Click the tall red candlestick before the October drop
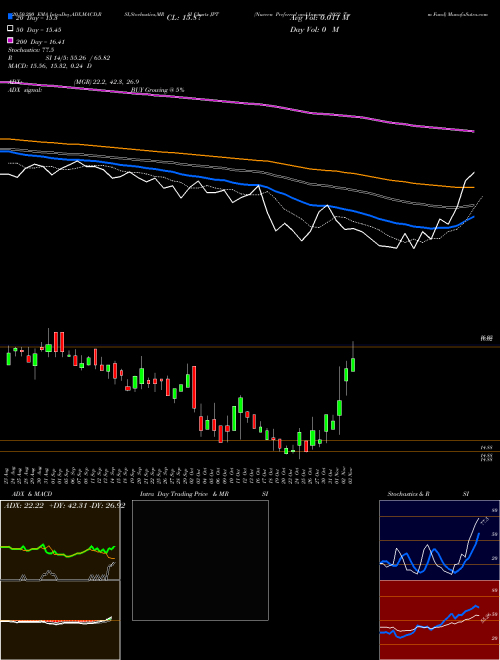Viewport: 500px width, 660px height. tap(194, 387)
